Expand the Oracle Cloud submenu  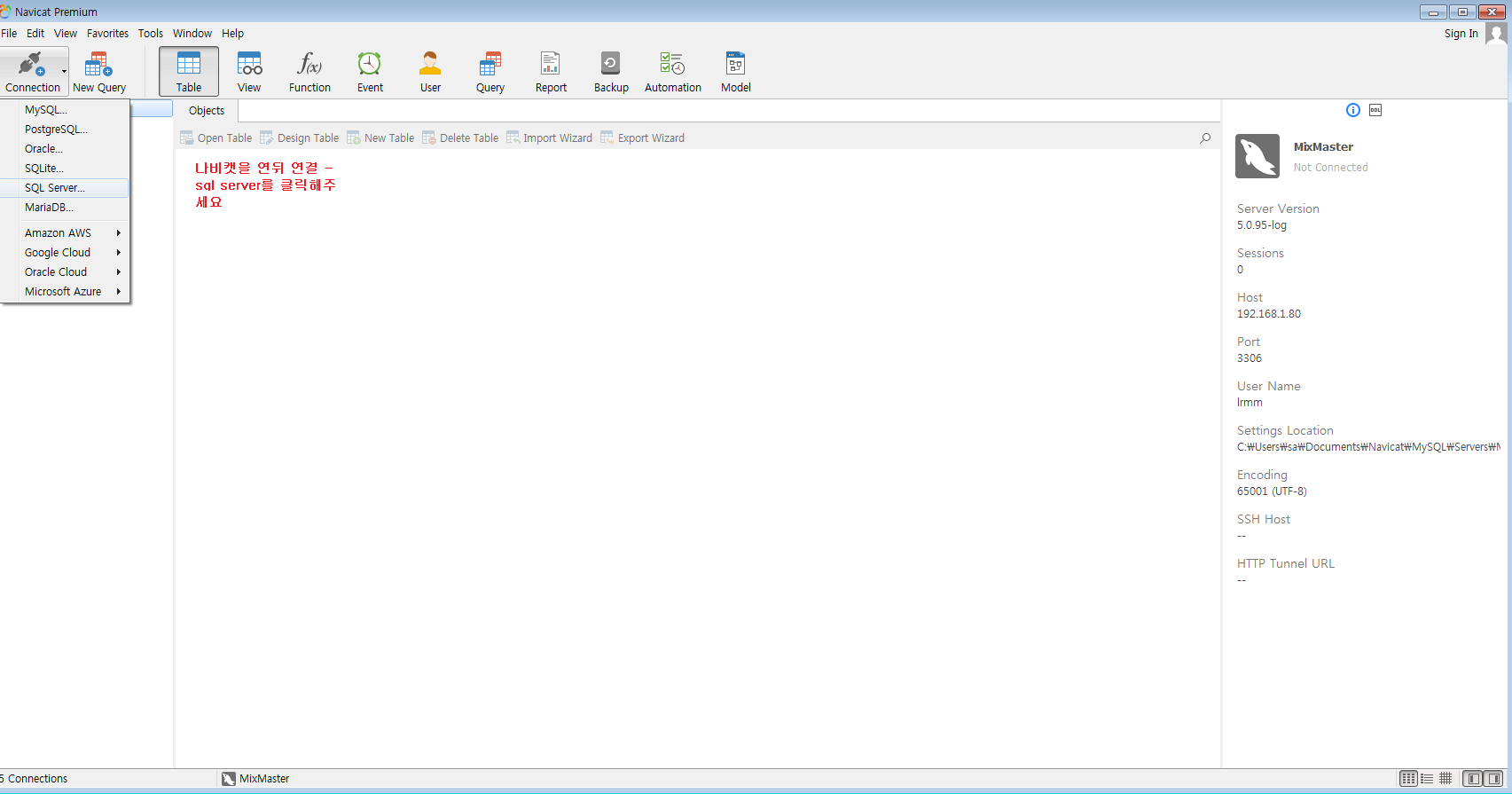pos(65,272)
